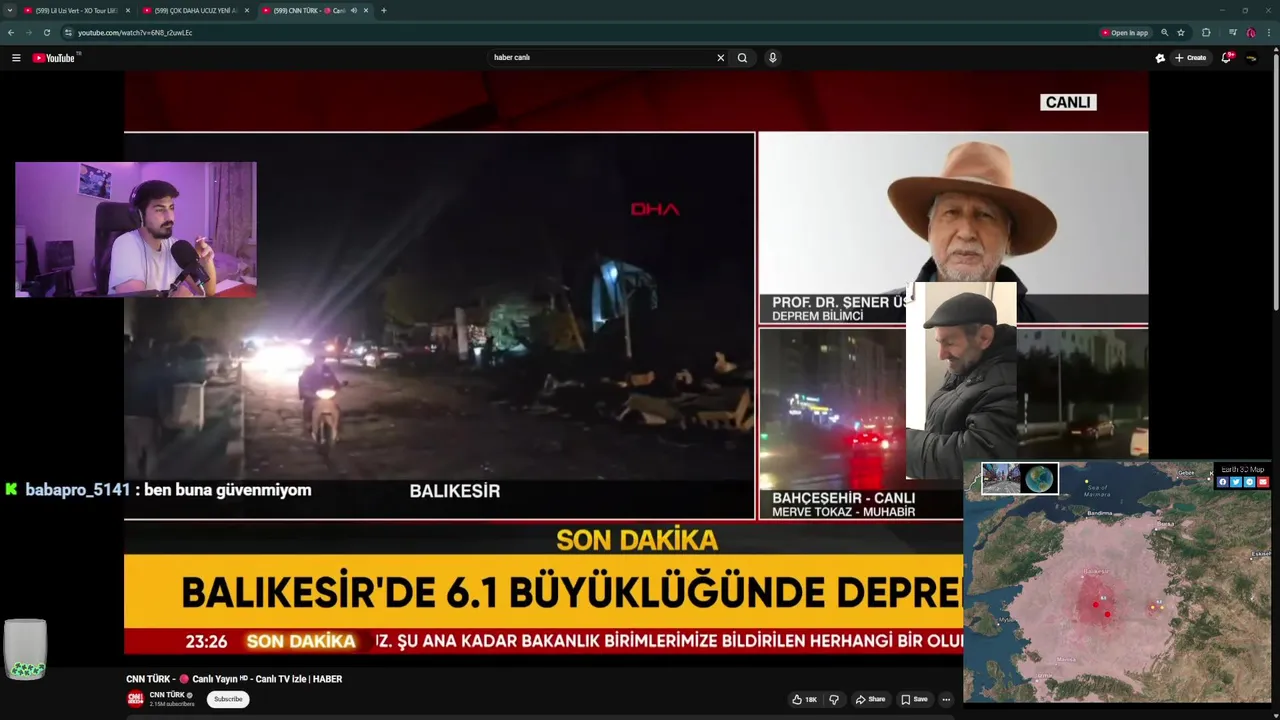This screenshot has height=720, width=1280.
Task: Save the video to a playlist
Action: 914,699
